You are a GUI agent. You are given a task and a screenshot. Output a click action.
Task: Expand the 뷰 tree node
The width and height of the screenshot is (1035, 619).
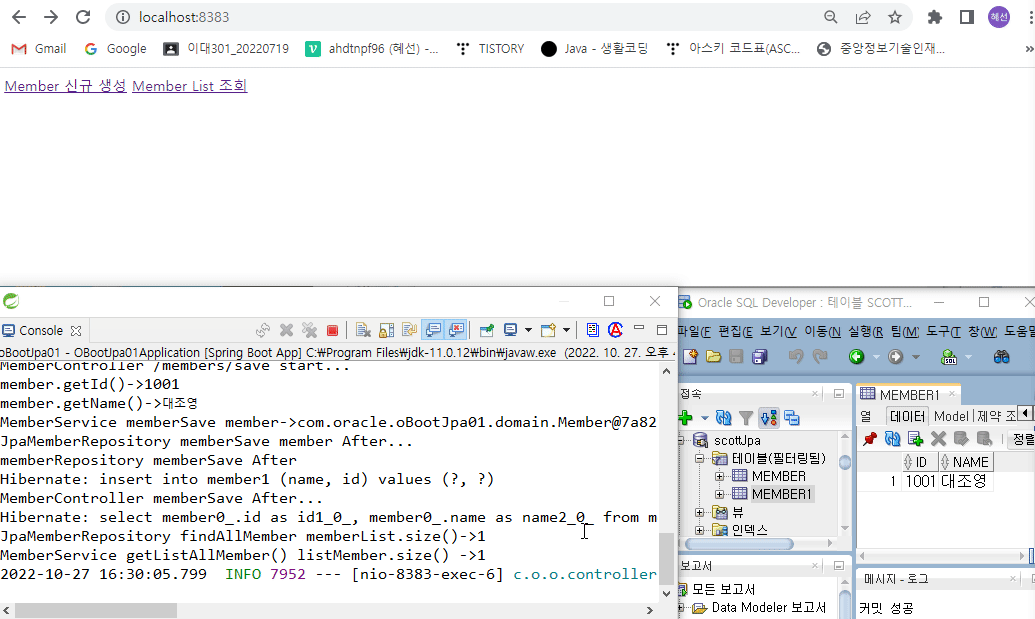tap(700, 512)
